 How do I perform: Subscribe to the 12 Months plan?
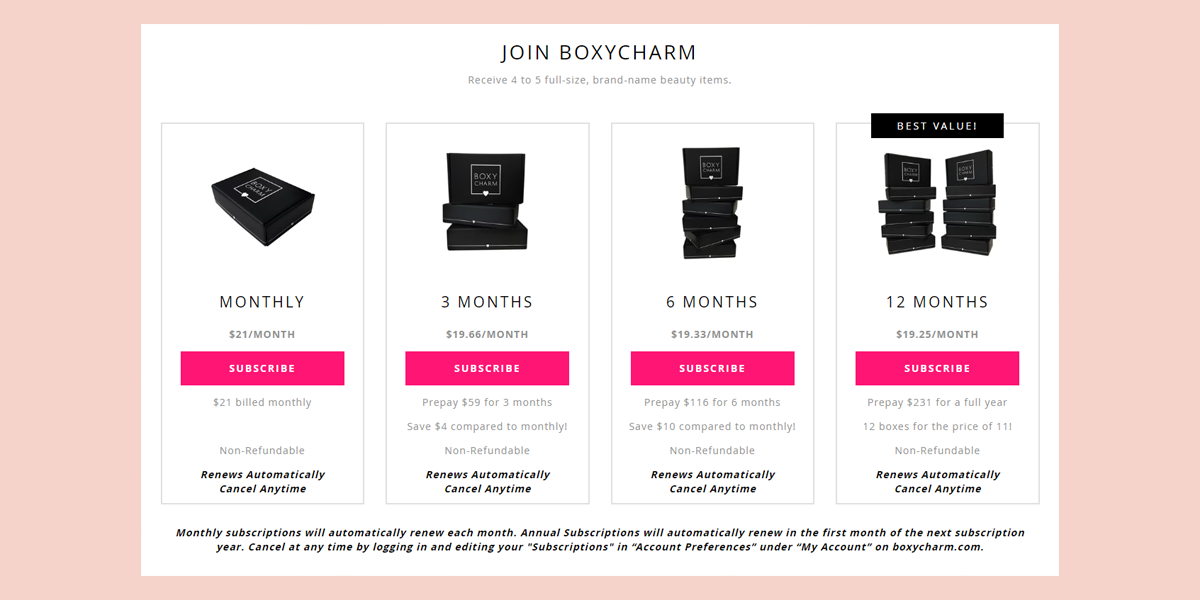(x=937, y=368)
